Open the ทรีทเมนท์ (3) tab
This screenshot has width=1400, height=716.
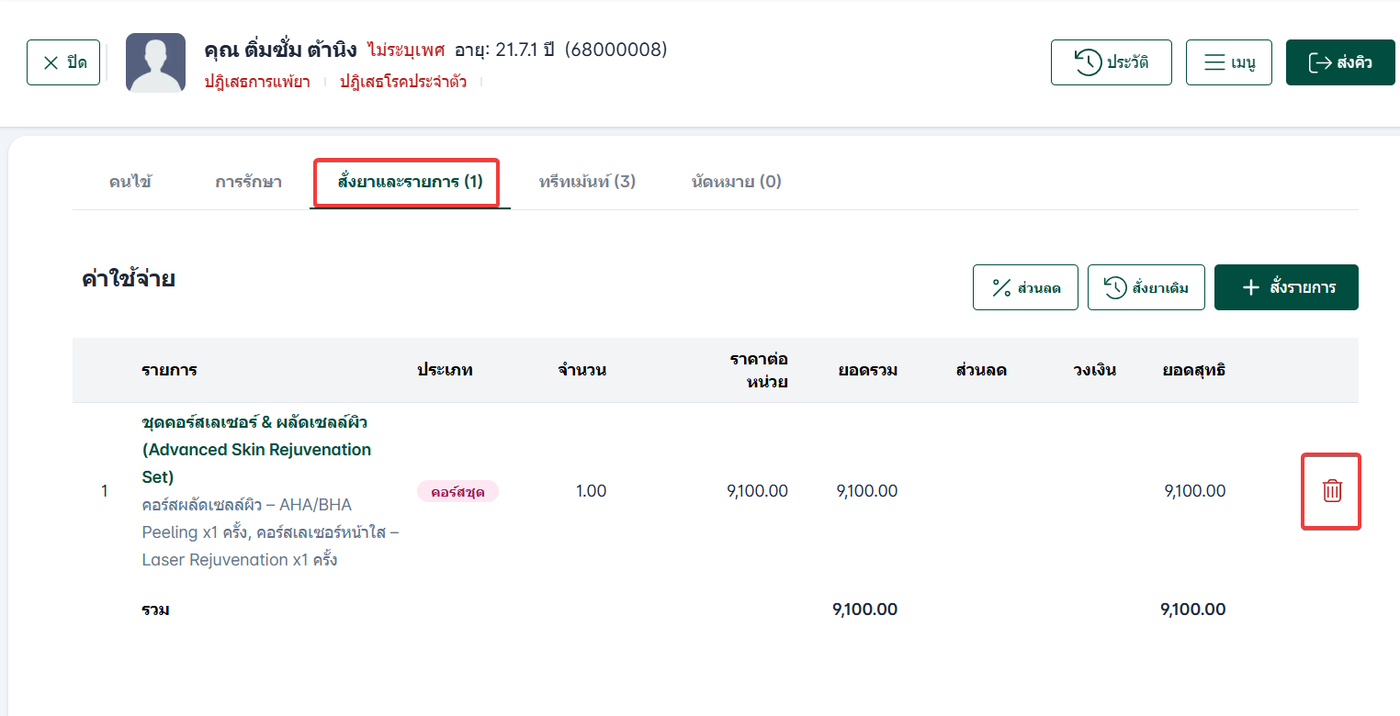point(587,182)
